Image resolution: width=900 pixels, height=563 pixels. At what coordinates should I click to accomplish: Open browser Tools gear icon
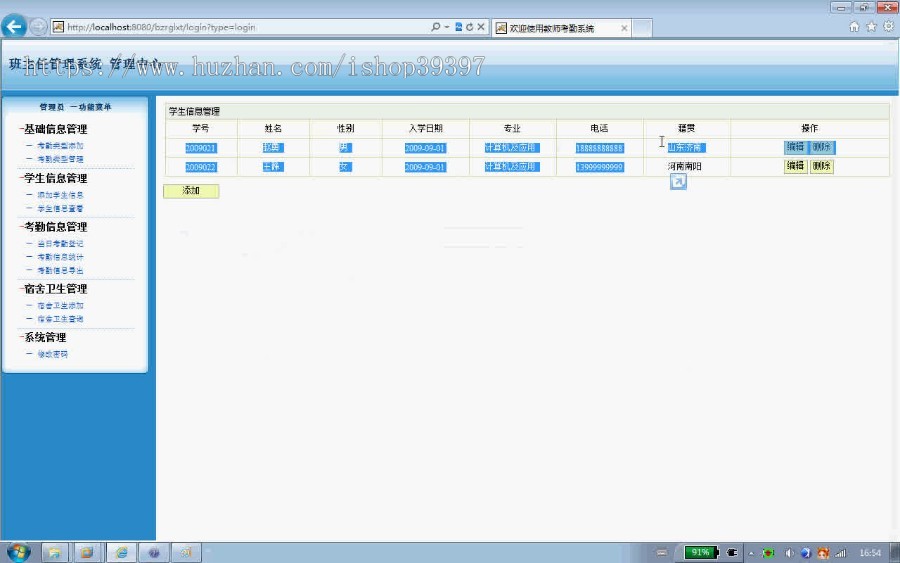889,26
